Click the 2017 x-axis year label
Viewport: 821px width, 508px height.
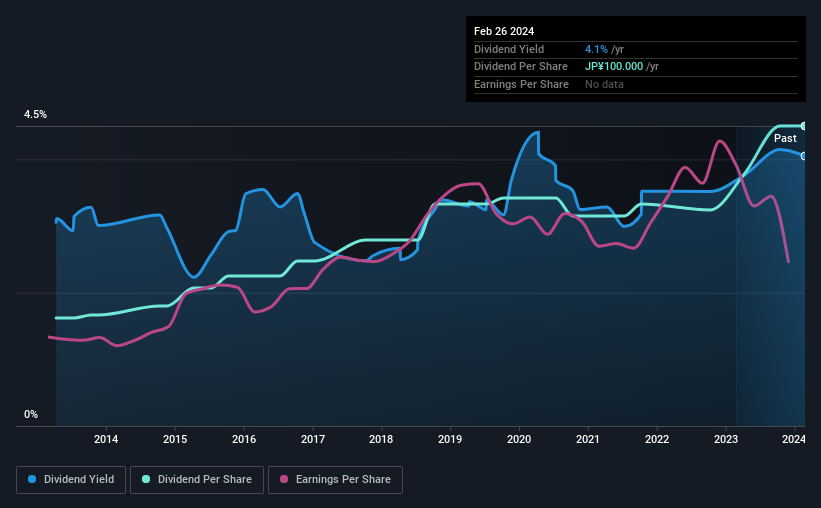pos(313,439)
